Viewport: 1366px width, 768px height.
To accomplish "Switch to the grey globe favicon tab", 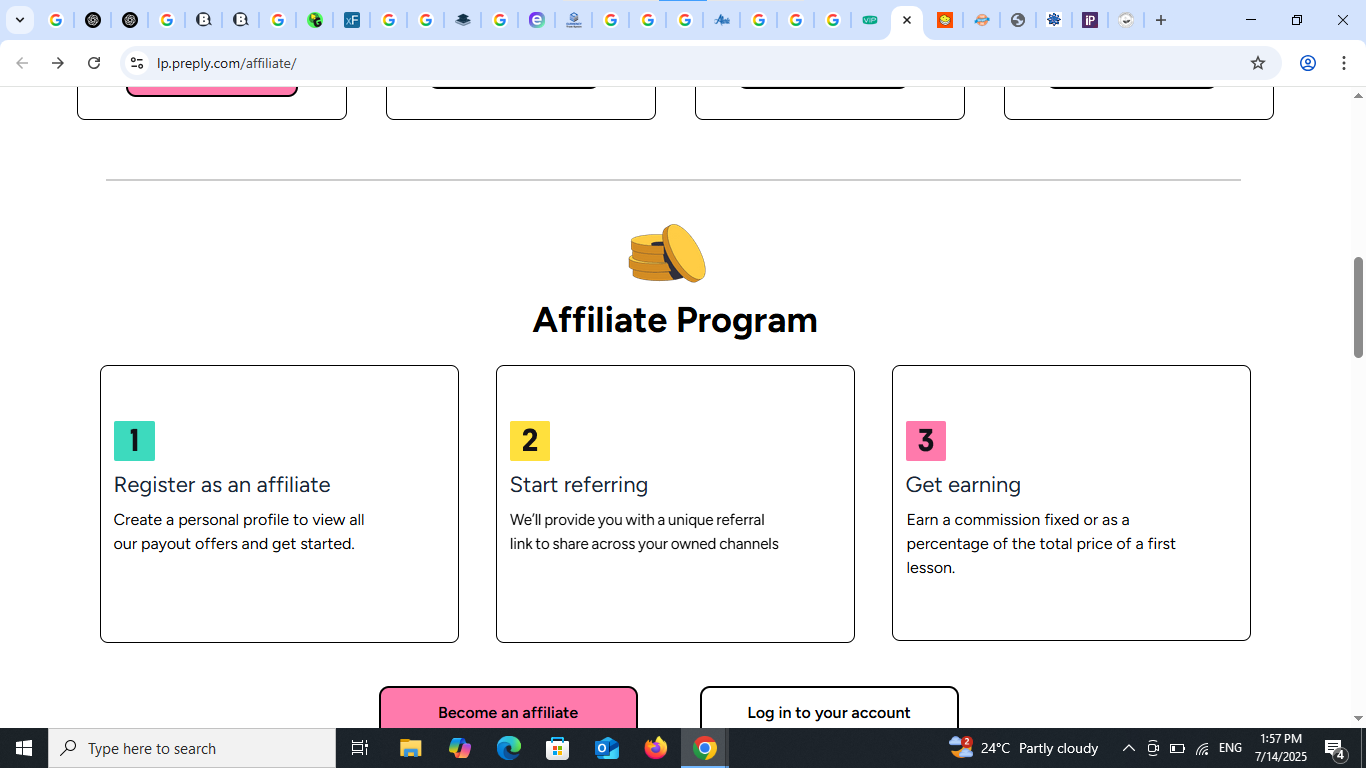I will (x=1017, y=20).
